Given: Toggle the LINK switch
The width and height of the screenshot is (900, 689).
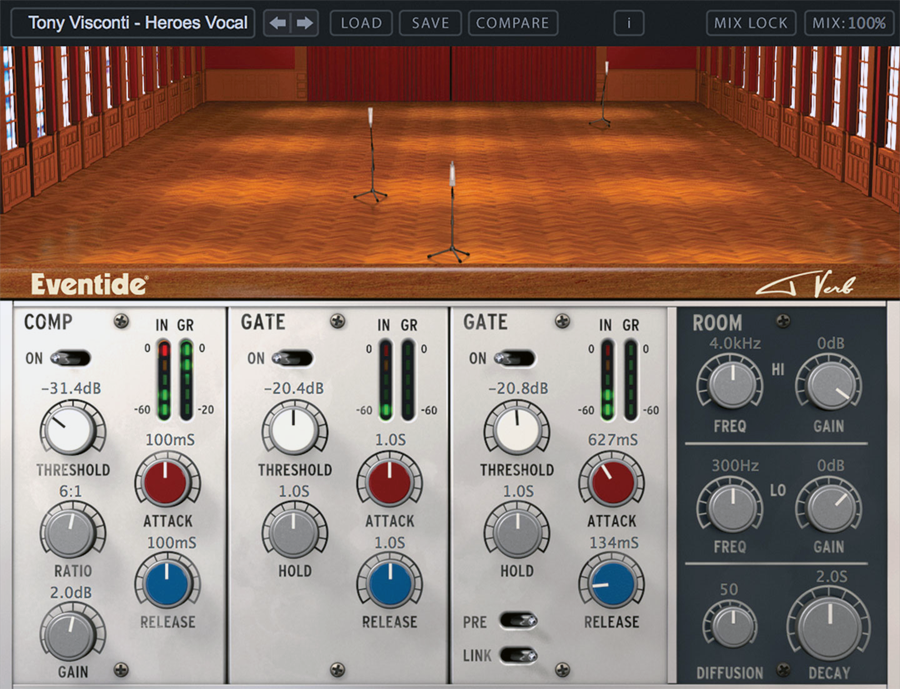Looking at the screenshot, I should [518, 655].
